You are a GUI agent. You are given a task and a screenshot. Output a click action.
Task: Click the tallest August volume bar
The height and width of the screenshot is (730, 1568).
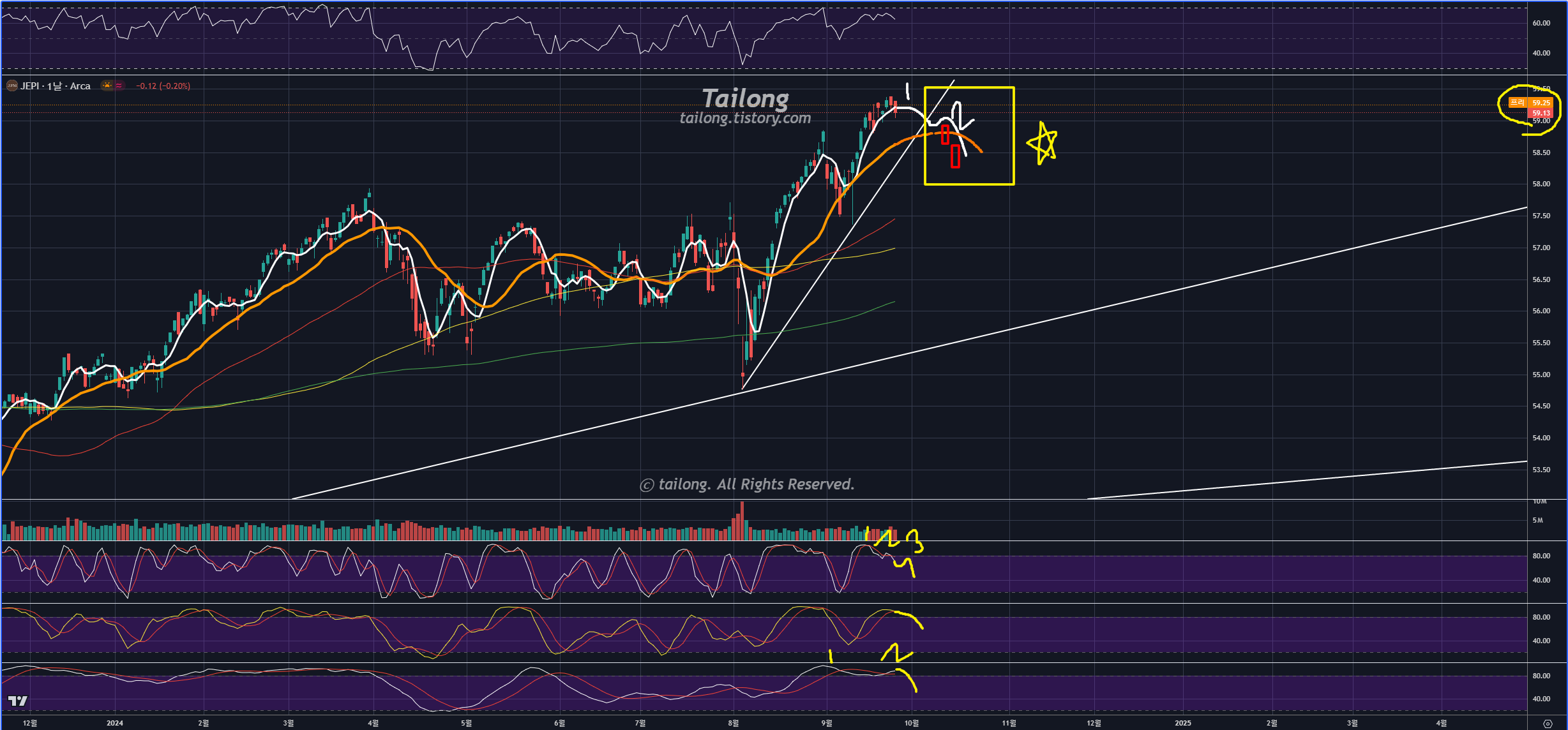[741, 520]
